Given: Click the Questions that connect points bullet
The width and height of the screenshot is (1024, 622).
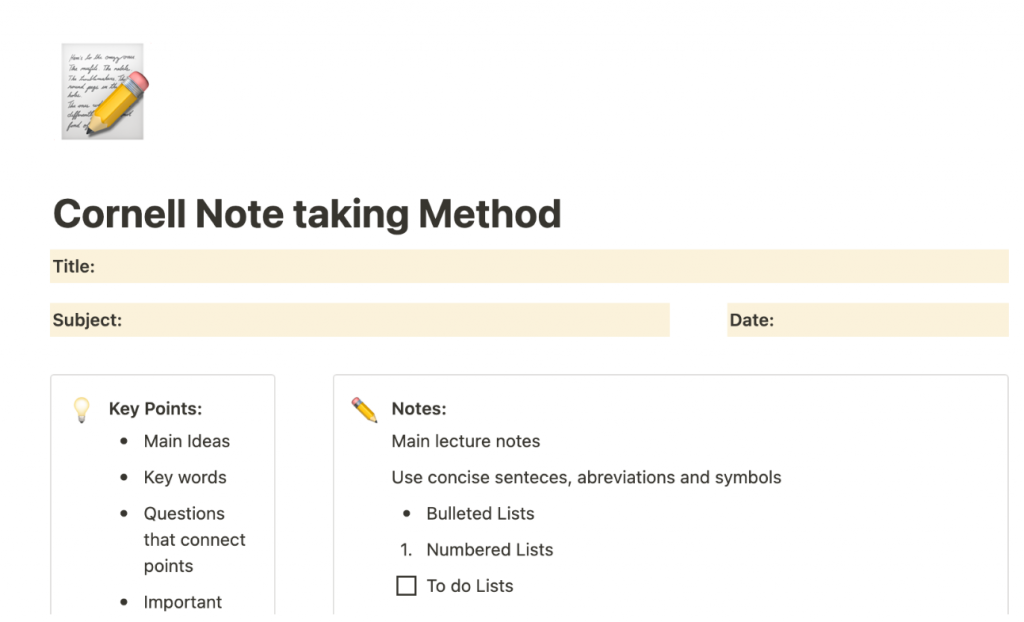Looking at the screenshot, I should pos(194,539).
